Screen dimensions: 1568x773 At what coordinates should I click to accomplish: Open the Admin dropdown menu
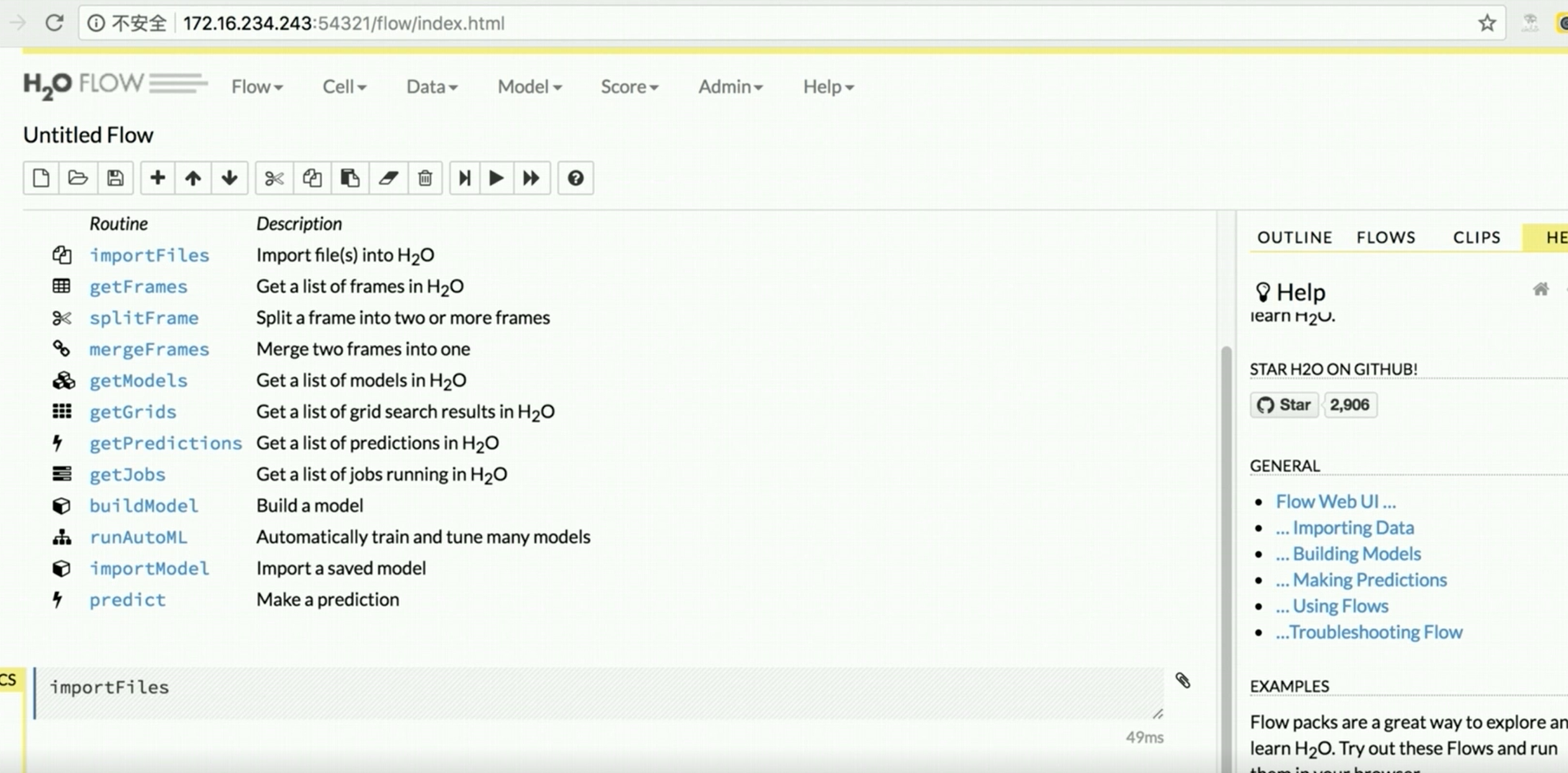[x=730, y=86]
